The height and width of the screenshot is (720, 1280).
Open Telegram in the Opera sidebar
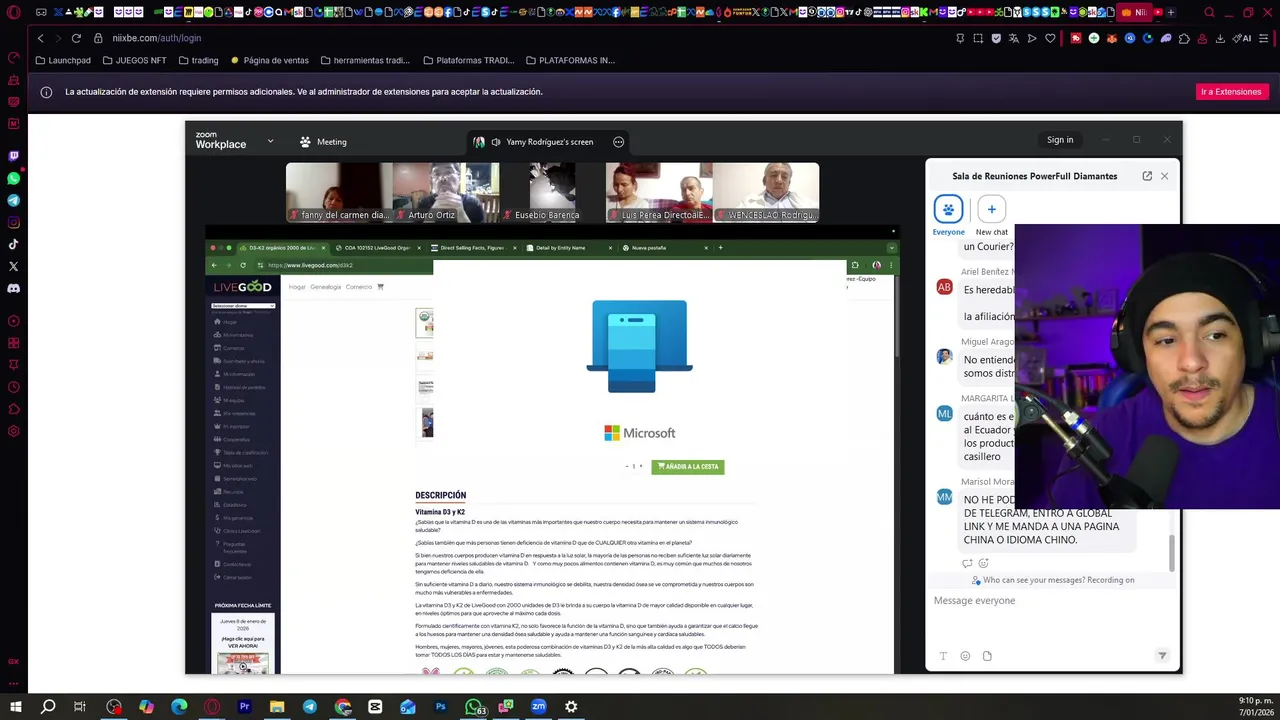coord(13,200)
